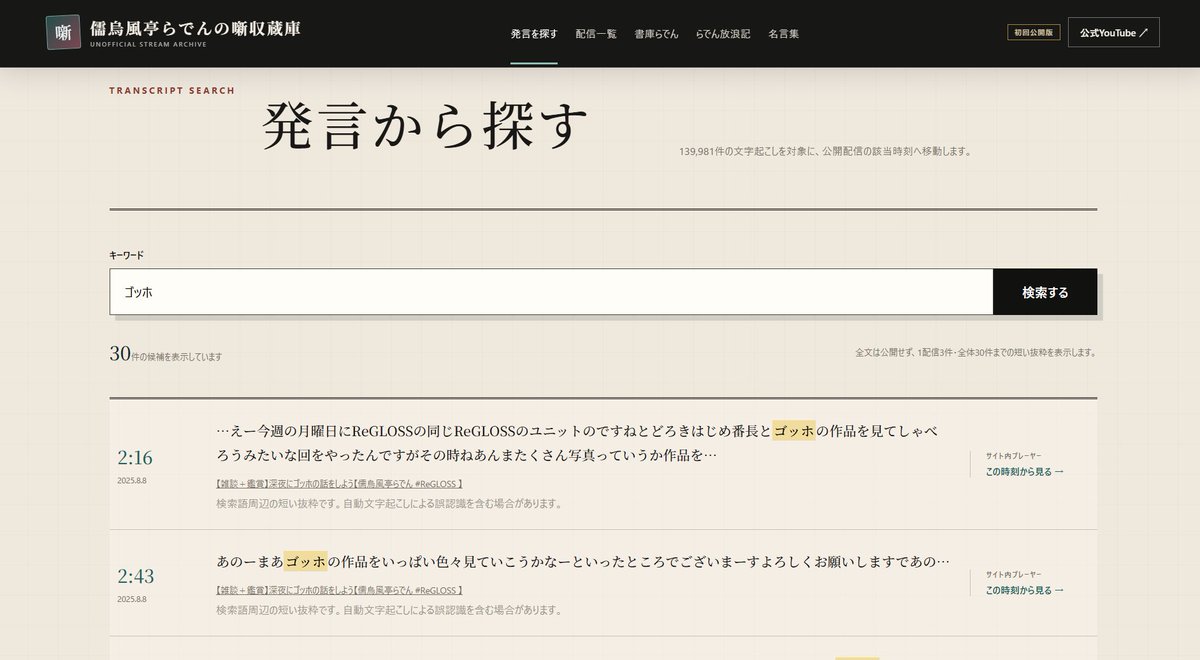The height and width of the screenshot is (660, 1200).
Task: Open stream title link under the 2:43 result
Action: coord(339,591)
